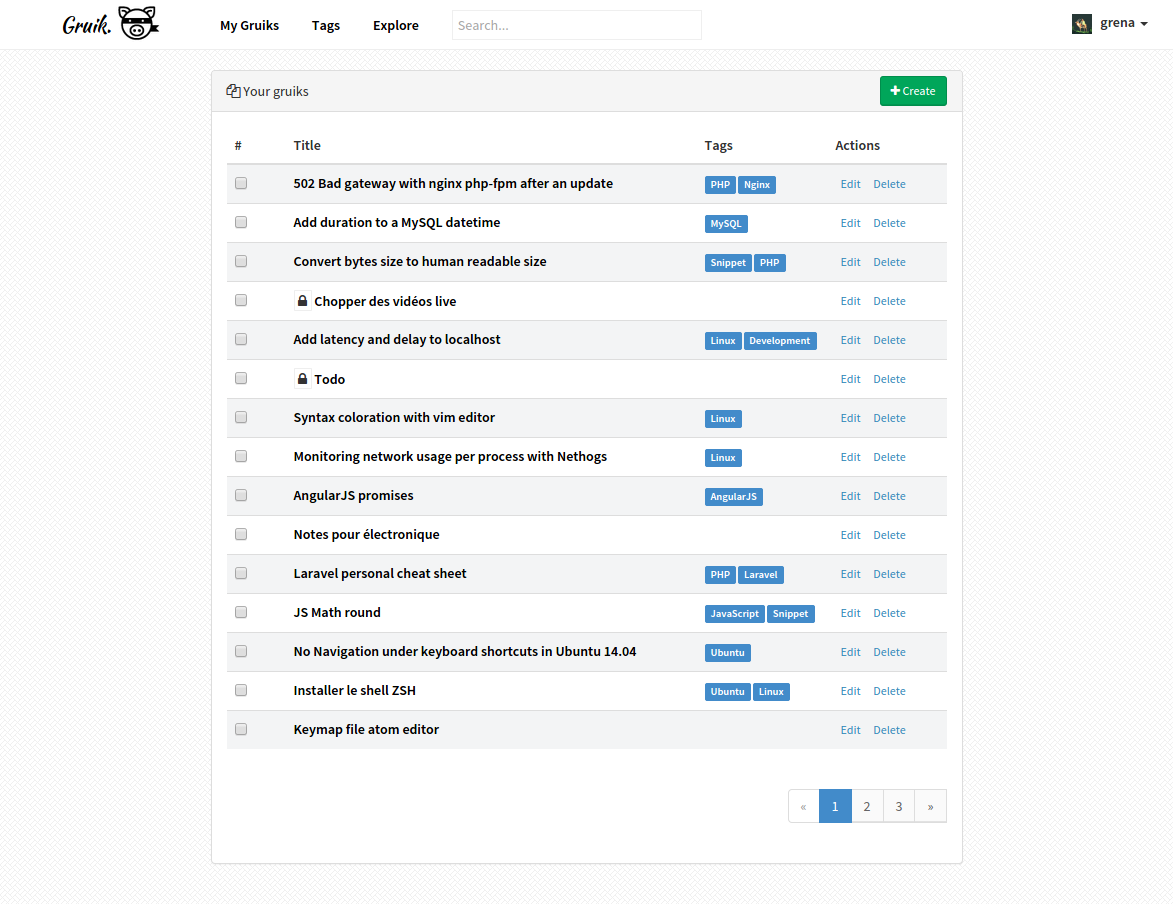Select checkbox for Convert bytes size row
Screen dimensions: 1173x904
click(x=241, y=261)
